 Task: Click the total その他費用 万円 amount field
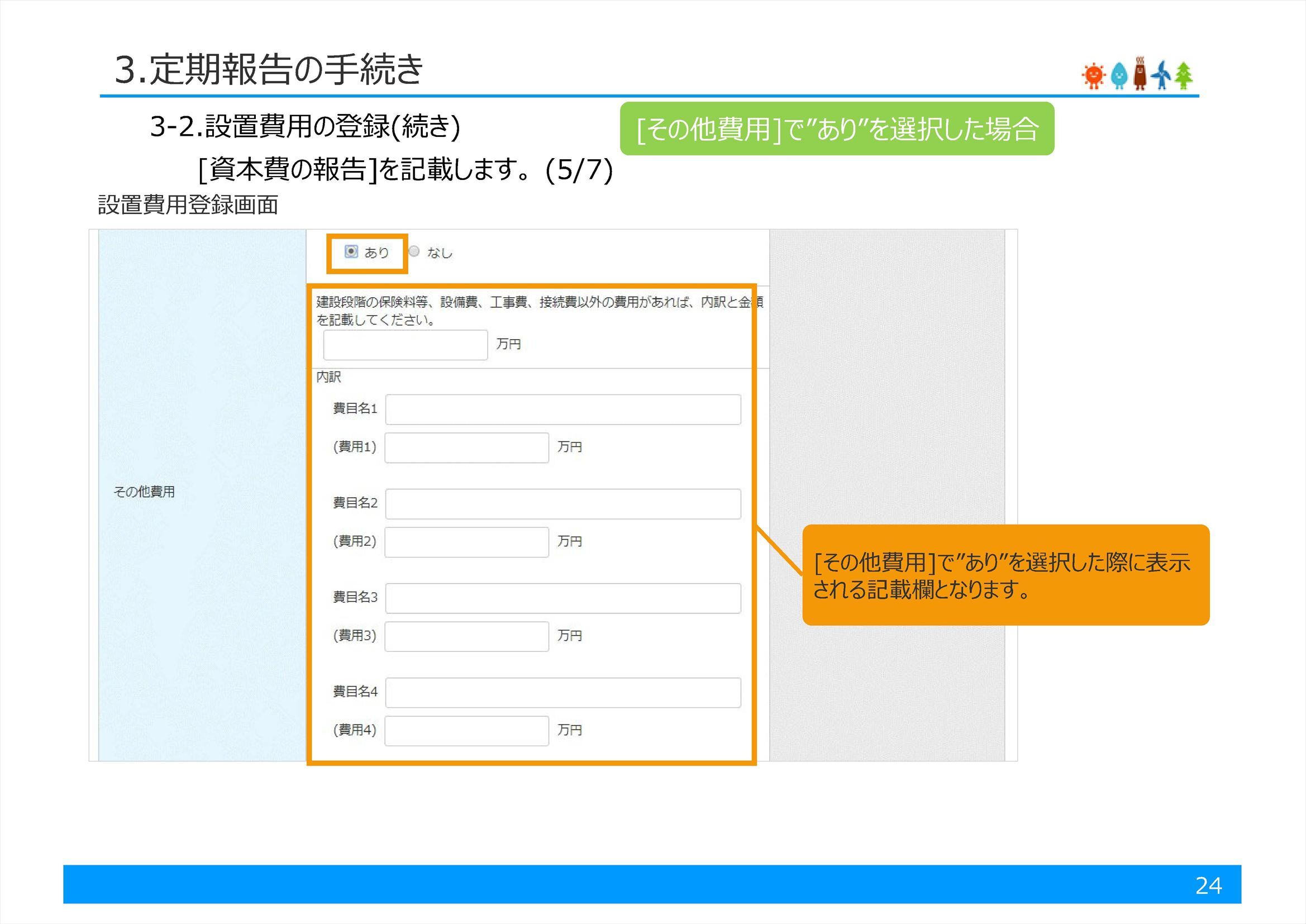[x=405, y=344]
